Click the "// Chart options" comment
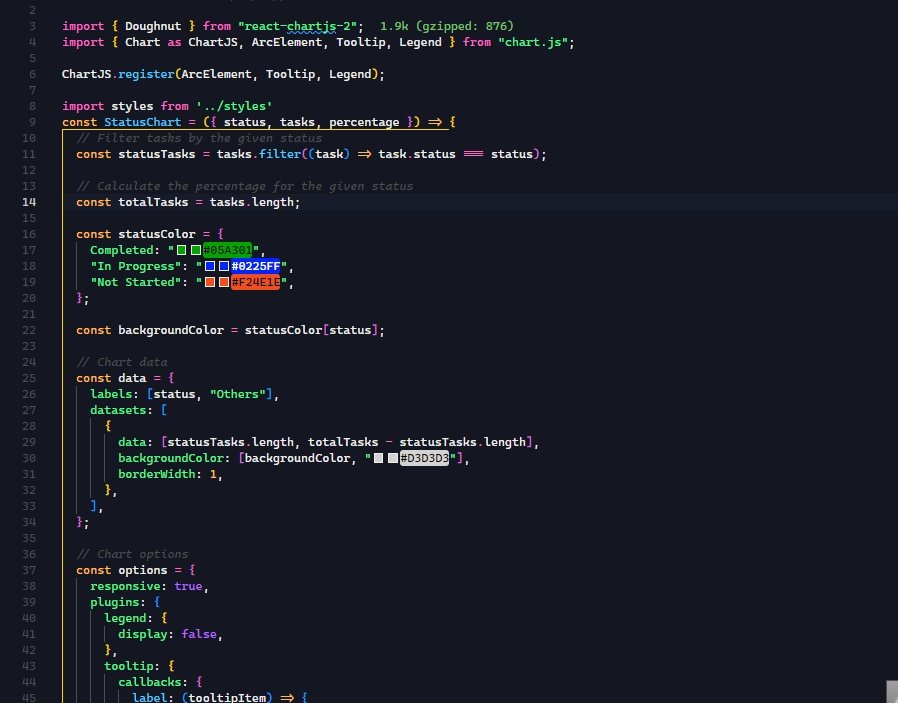 [x=132, y=554]
